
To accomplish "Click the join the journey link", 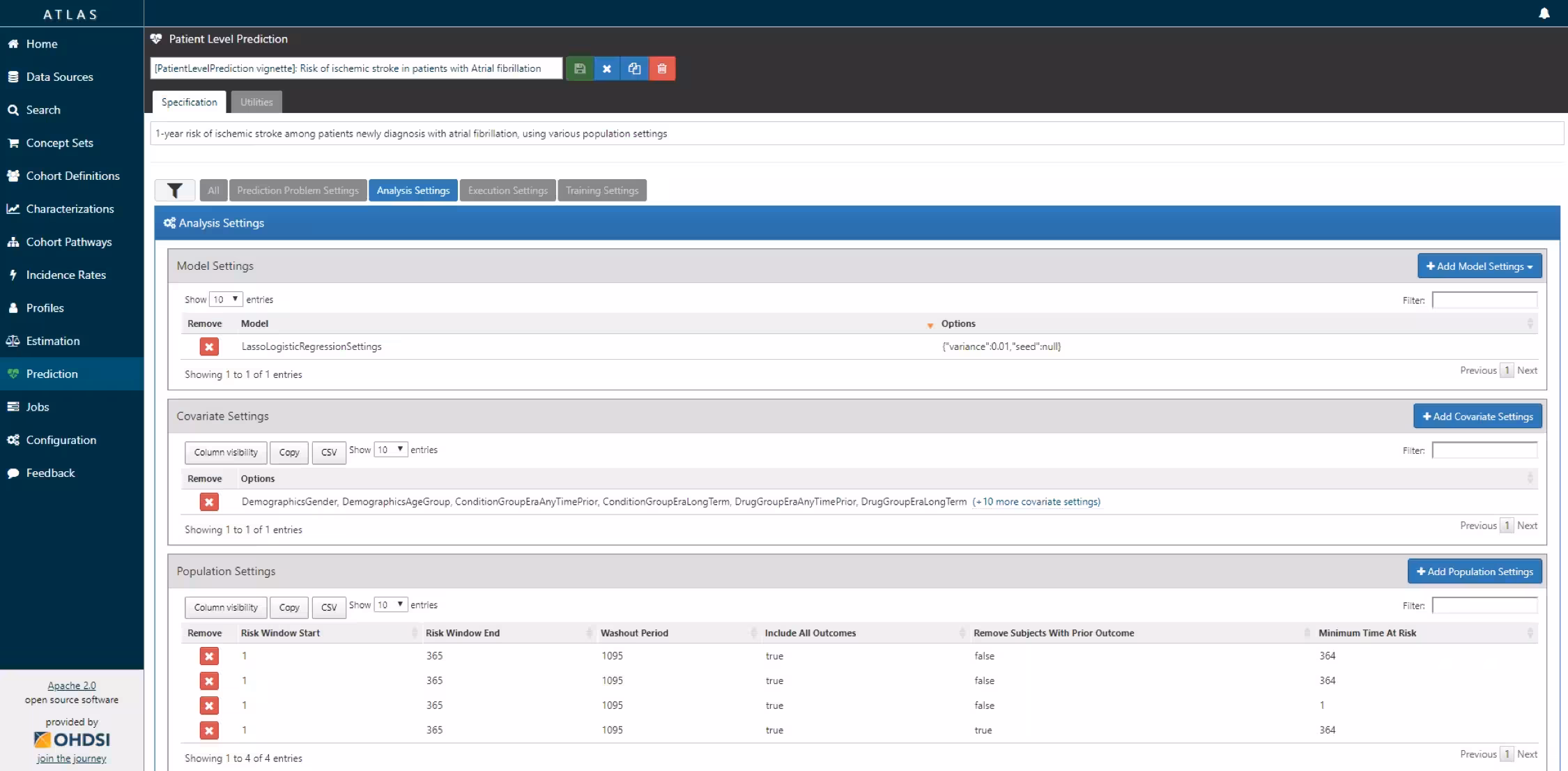I will (x=72, y=758).
